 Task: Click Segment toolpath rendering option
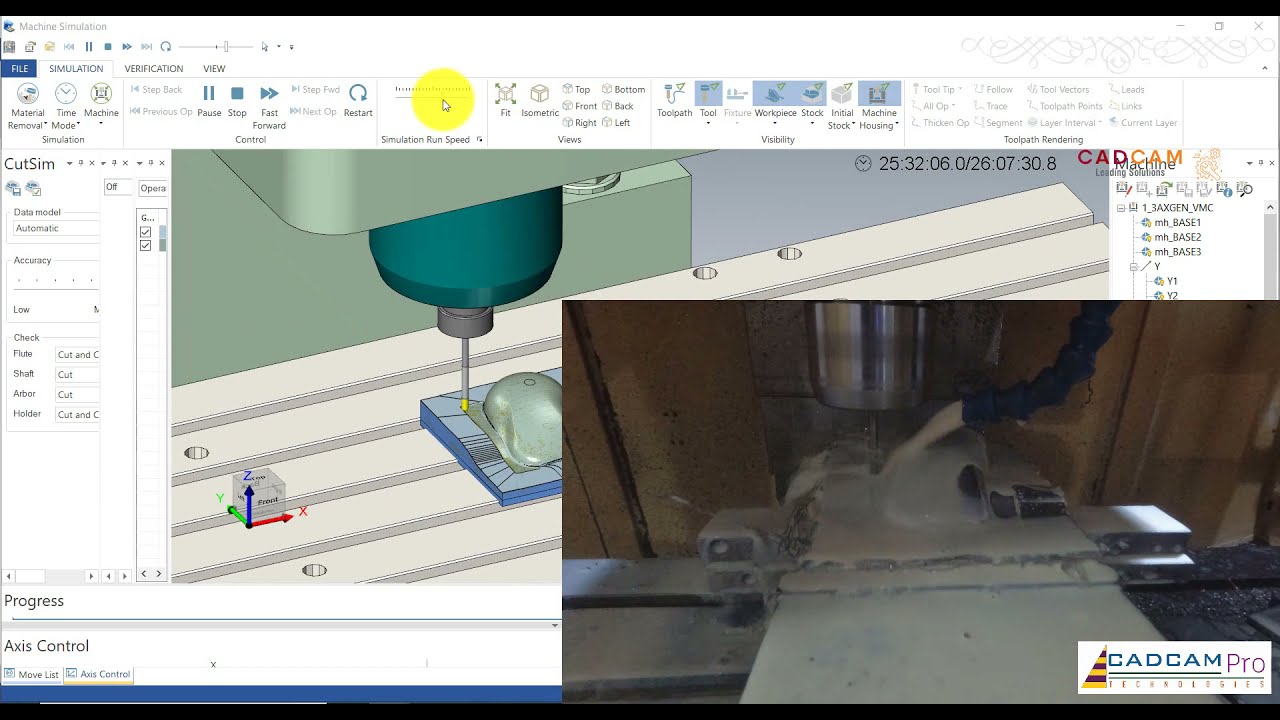(998, 123)
